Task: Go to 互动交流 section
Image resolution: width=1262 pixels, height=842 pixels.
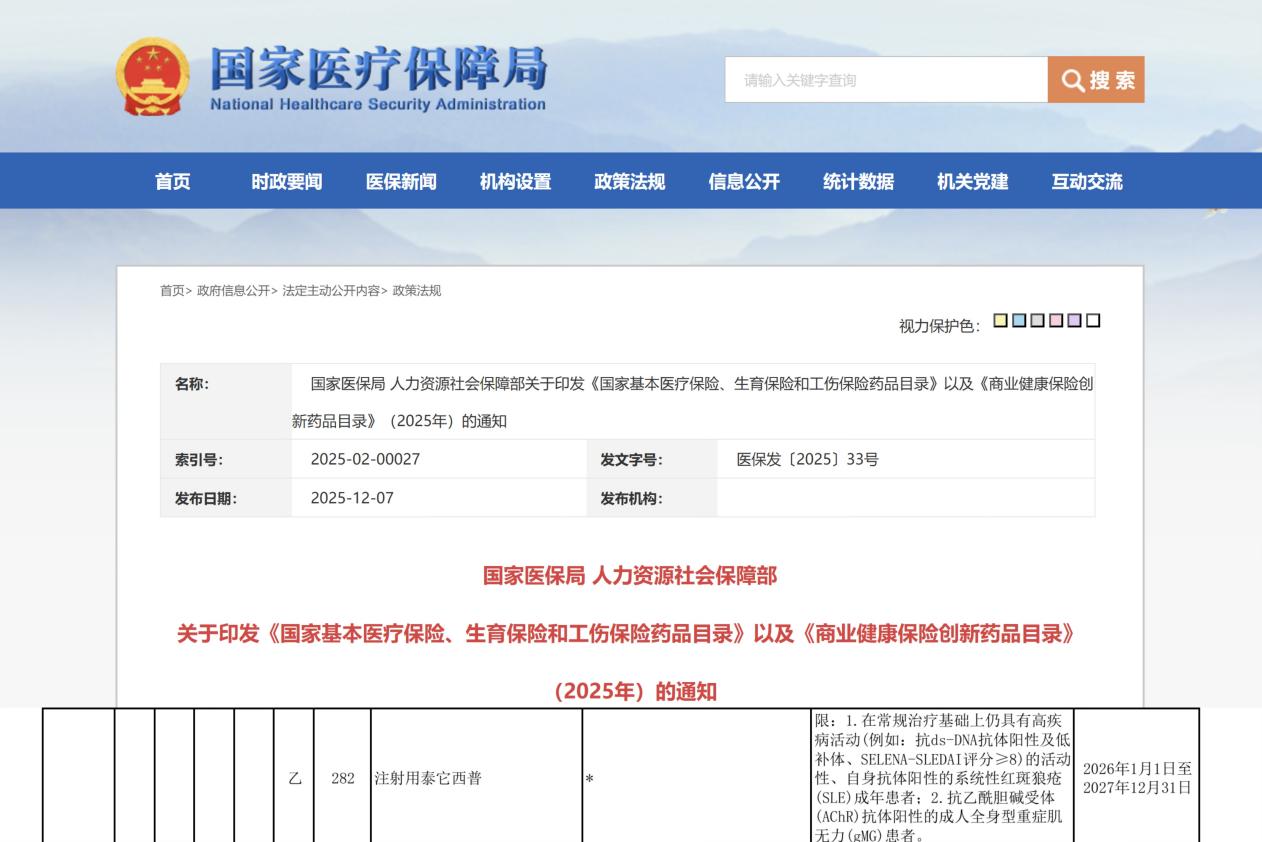Action: click(x=1086, y=182)
